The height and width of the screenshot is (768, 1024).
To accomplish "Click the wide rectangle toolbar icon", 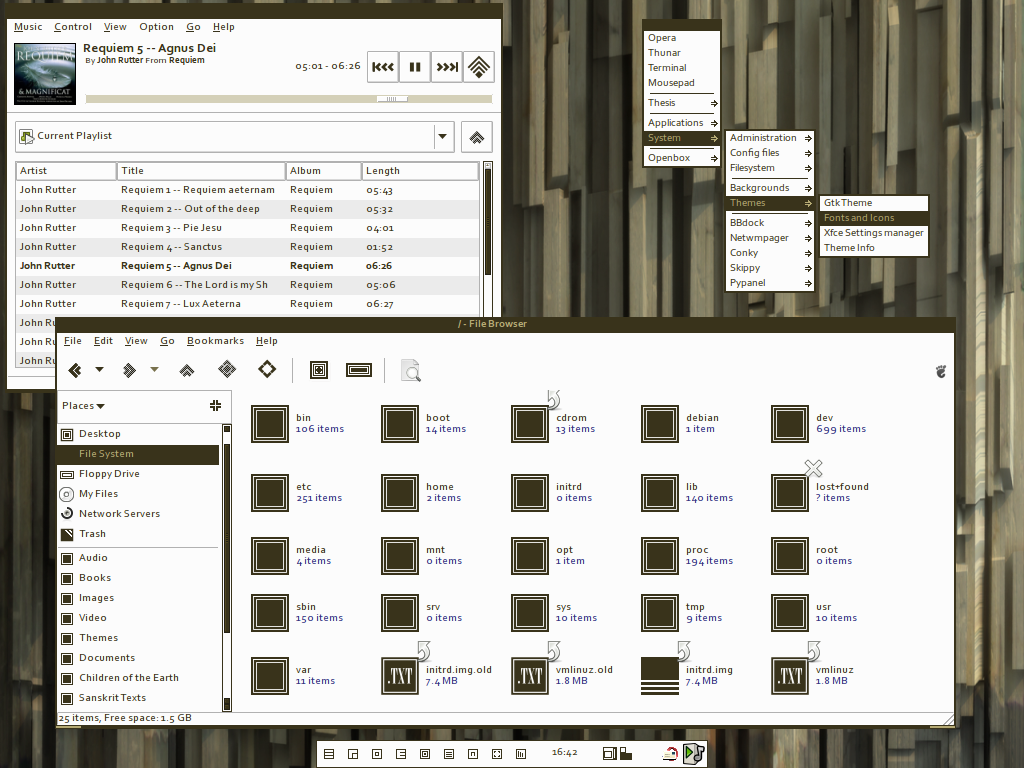I will pyautogui.click(x=359, y=370).
